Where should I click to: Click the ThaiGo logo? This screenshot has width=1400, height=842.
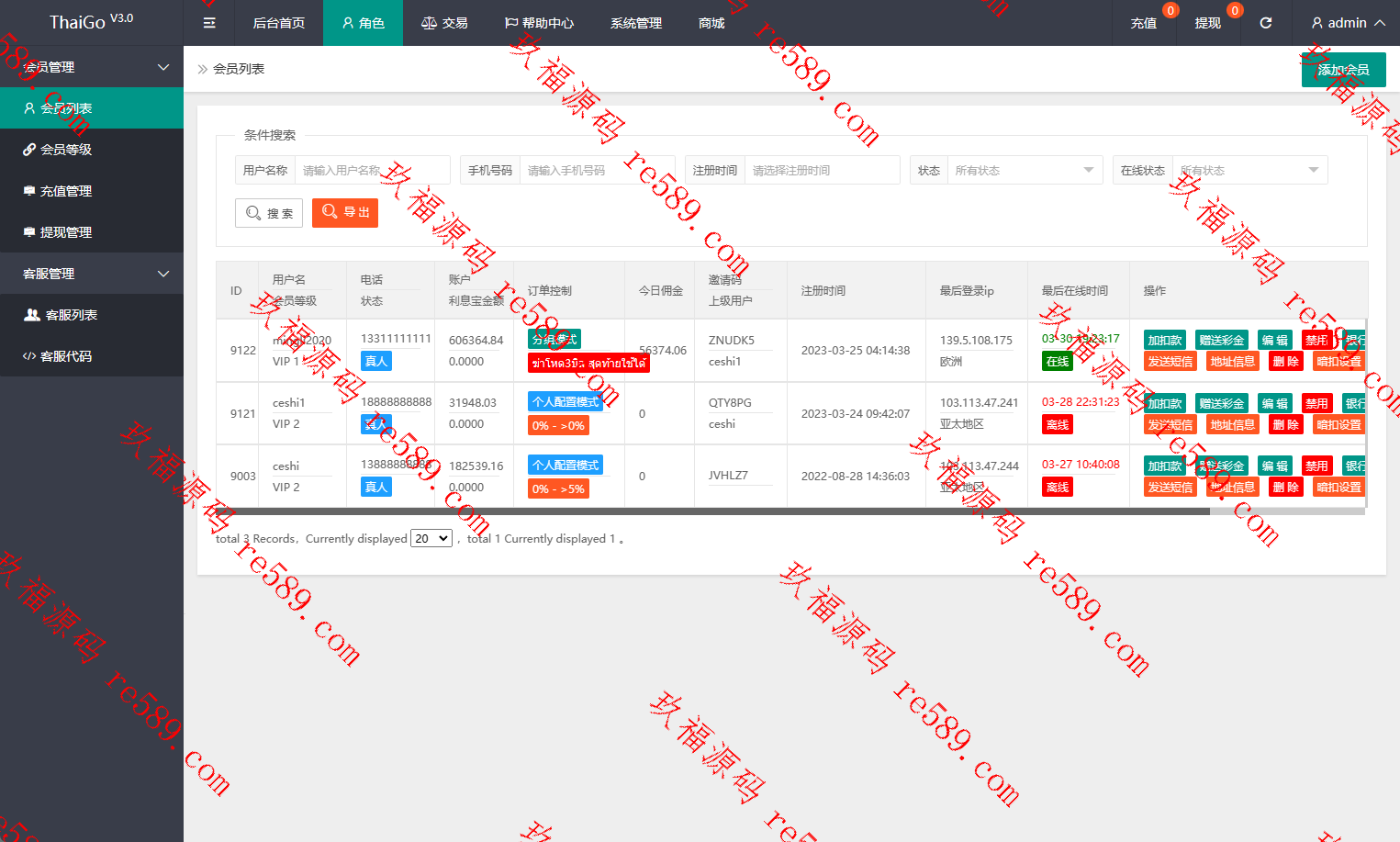point(91,22)
